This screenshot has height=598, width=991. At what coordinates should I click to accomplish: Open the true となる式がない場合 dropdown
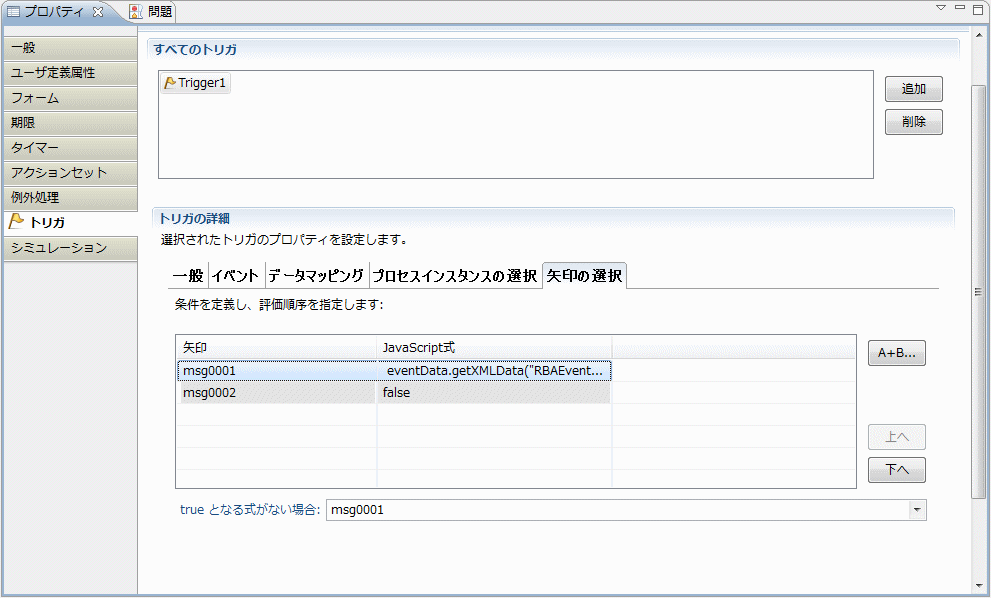coord(916,510)
